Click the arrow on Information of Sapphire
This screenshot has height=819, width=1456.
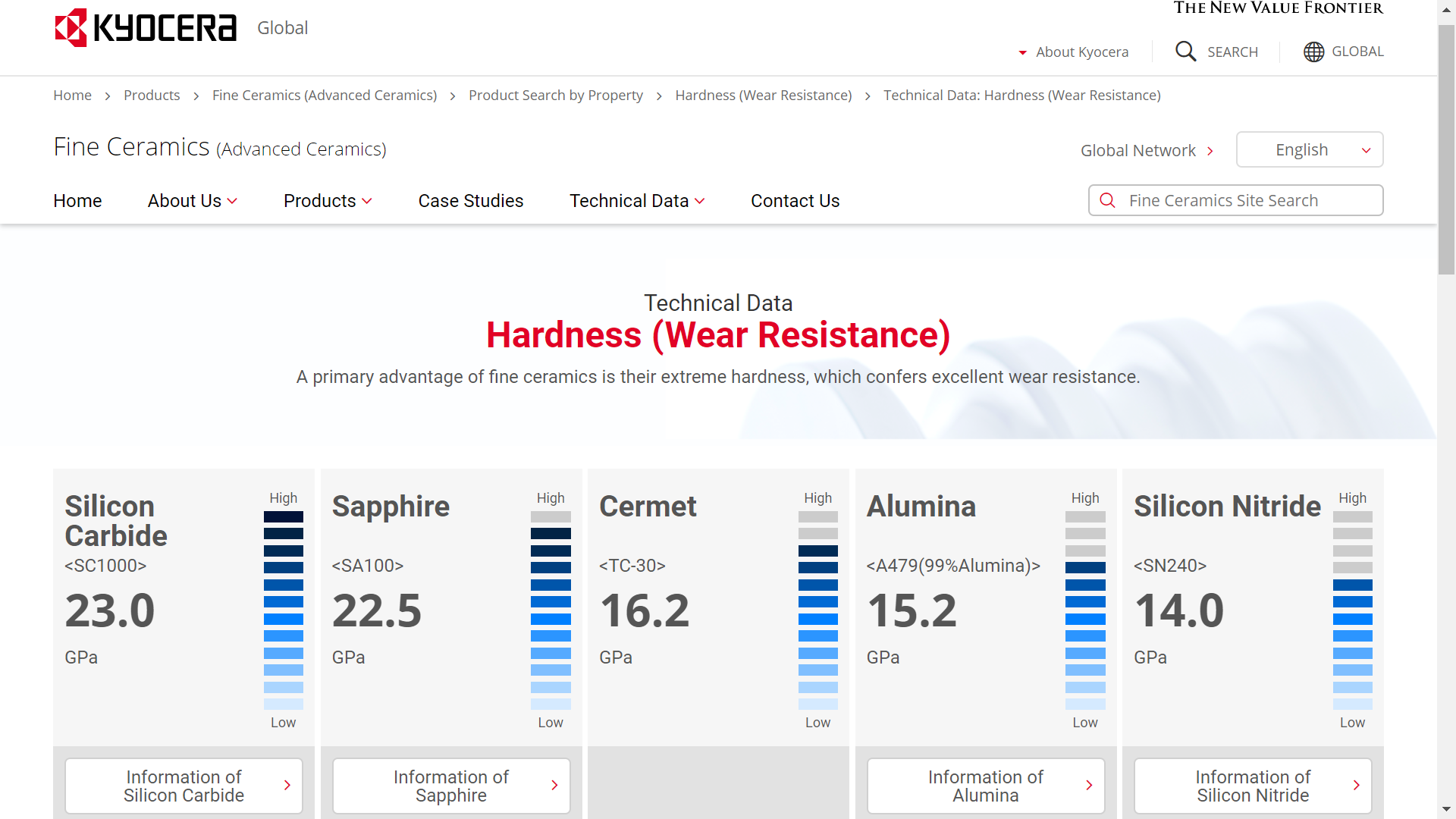click(554, 786)
